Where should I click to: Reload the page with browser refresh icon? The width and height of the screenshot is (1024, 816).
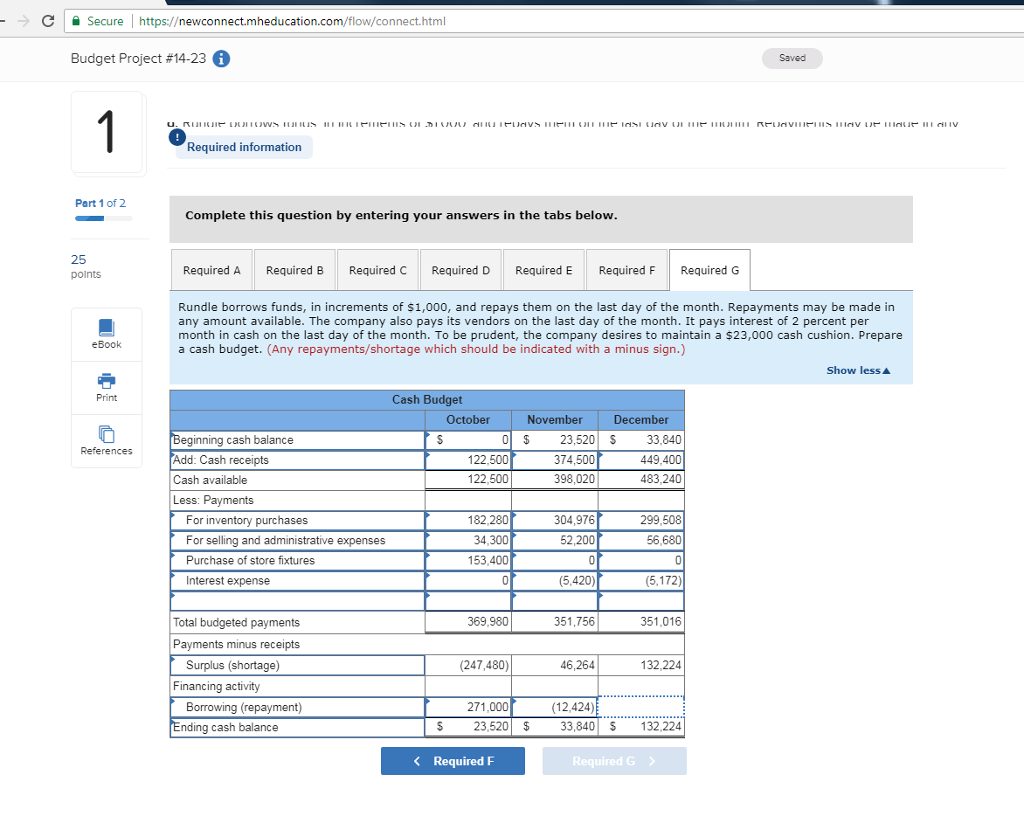pos(48,21)
